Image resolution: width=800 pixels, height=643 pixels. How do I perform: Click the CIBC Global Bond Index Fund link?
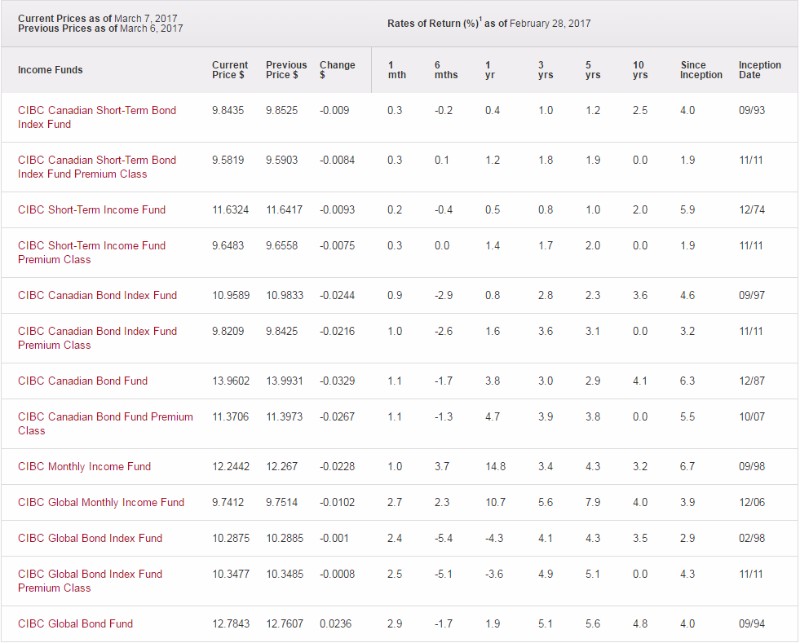pyautogui.click(x=90, y=538)
